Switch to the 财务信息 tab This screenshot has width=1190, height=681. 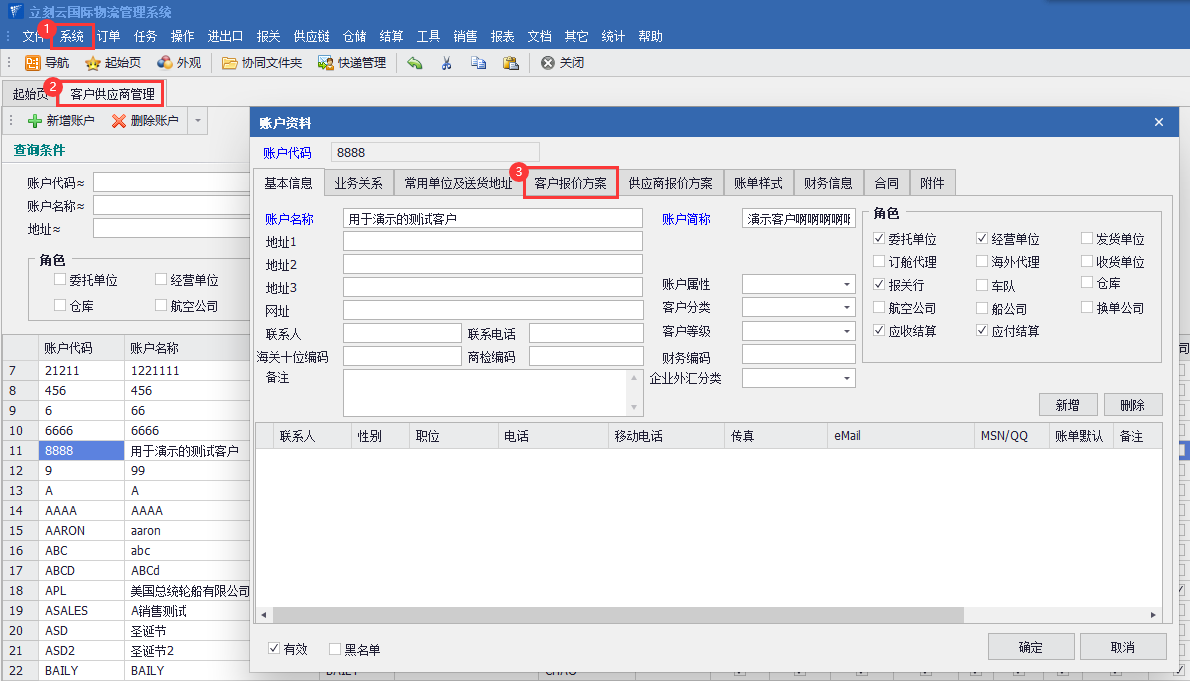828,183
